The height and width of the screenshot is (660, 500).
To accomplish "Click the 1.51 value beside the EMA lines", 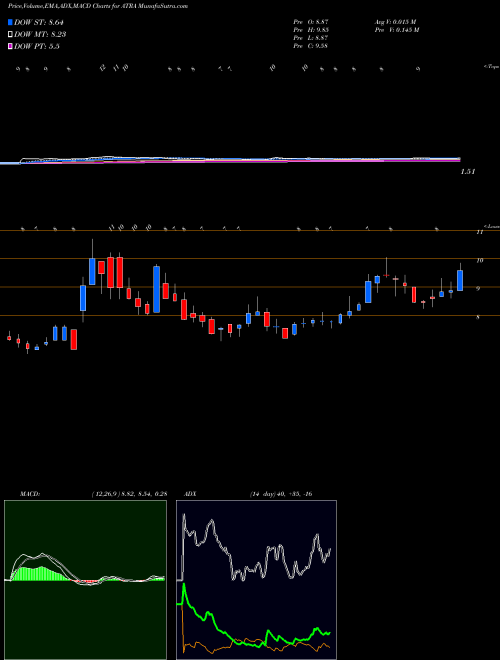I will tap(468, 172).
